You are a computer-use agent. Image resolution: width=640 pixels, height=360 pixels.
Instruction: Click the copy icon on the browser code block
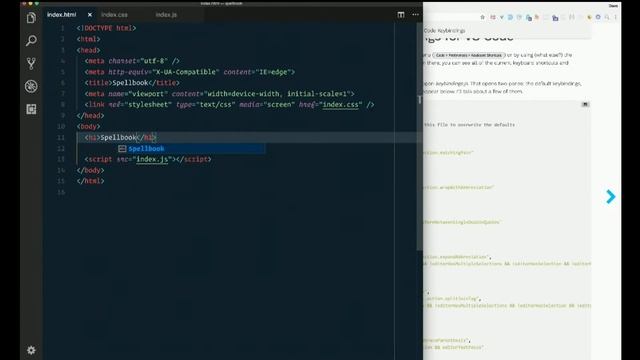585,104
